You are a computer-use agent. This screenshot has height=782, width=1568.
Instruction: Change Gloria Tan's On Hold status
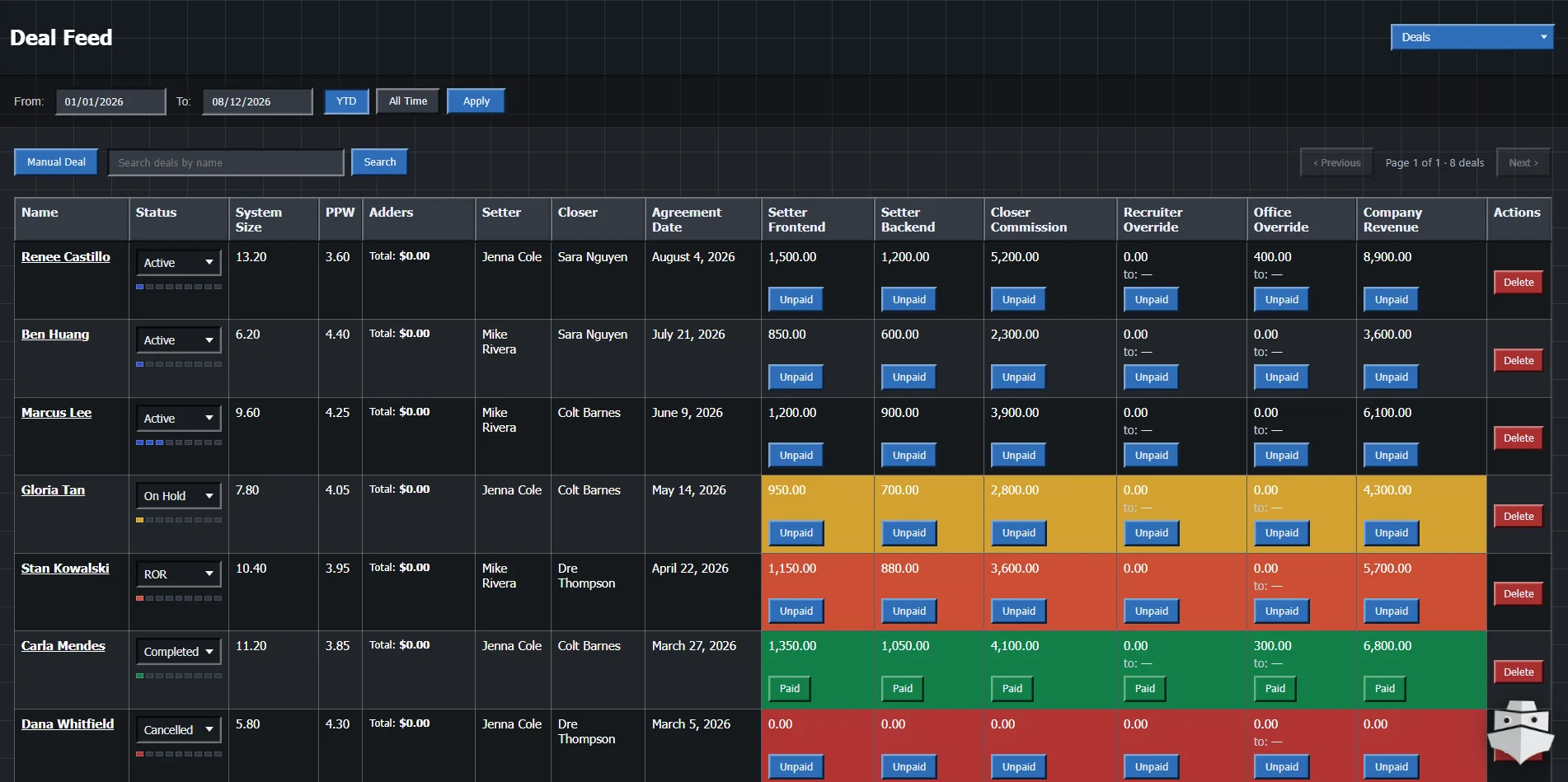point(178,496)
